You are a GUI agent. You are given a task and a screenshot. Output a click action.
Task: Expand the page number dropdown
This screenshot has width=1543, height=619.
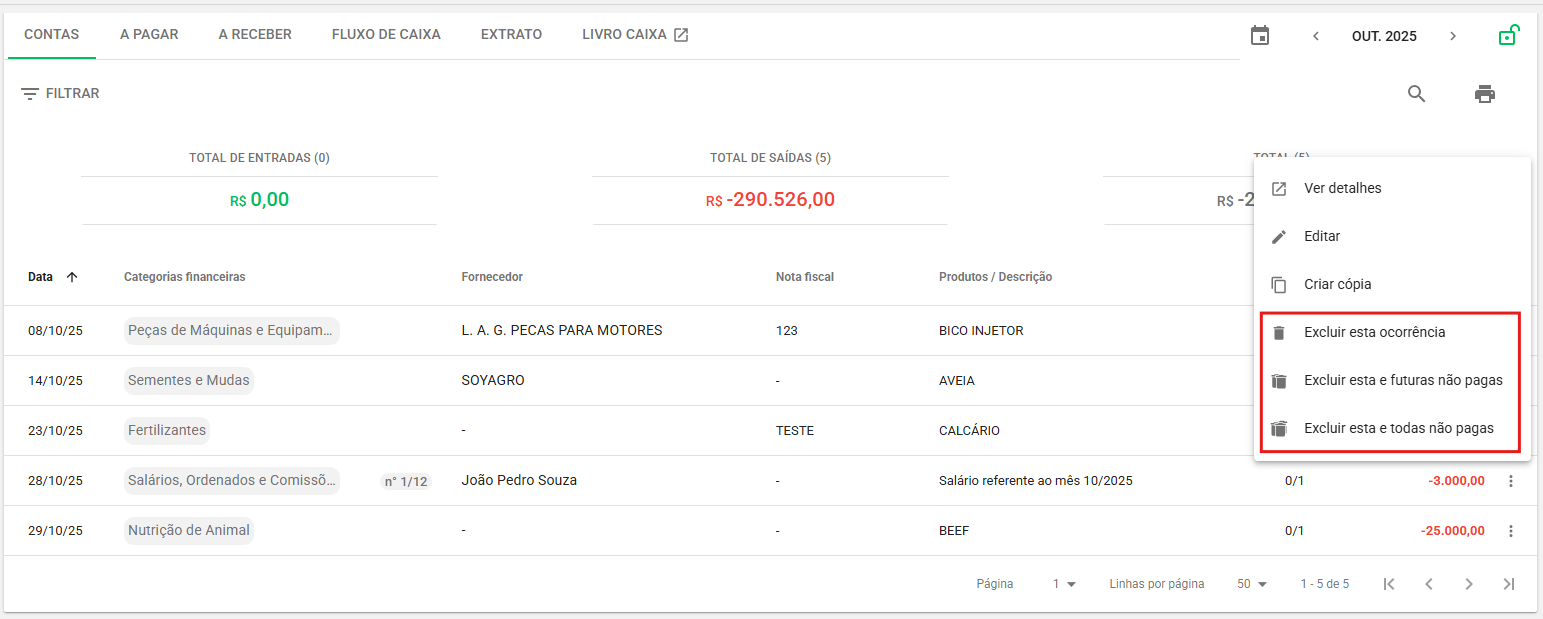[1064, 584]
